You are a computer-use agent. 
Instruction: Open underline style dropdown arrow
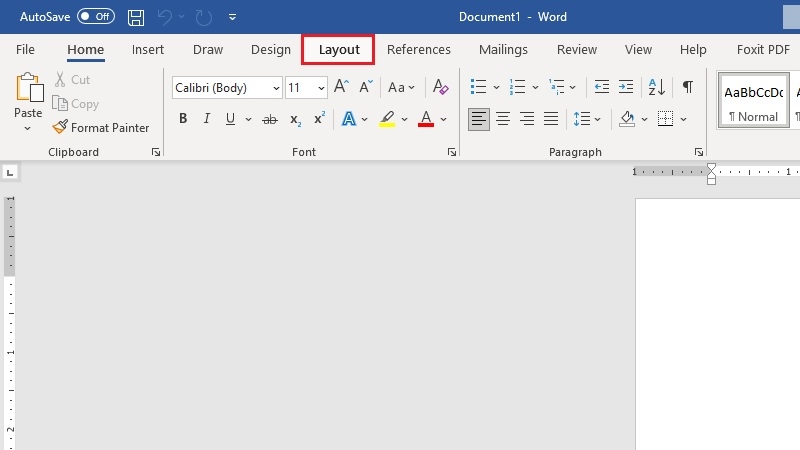click(x=248, y=119)
